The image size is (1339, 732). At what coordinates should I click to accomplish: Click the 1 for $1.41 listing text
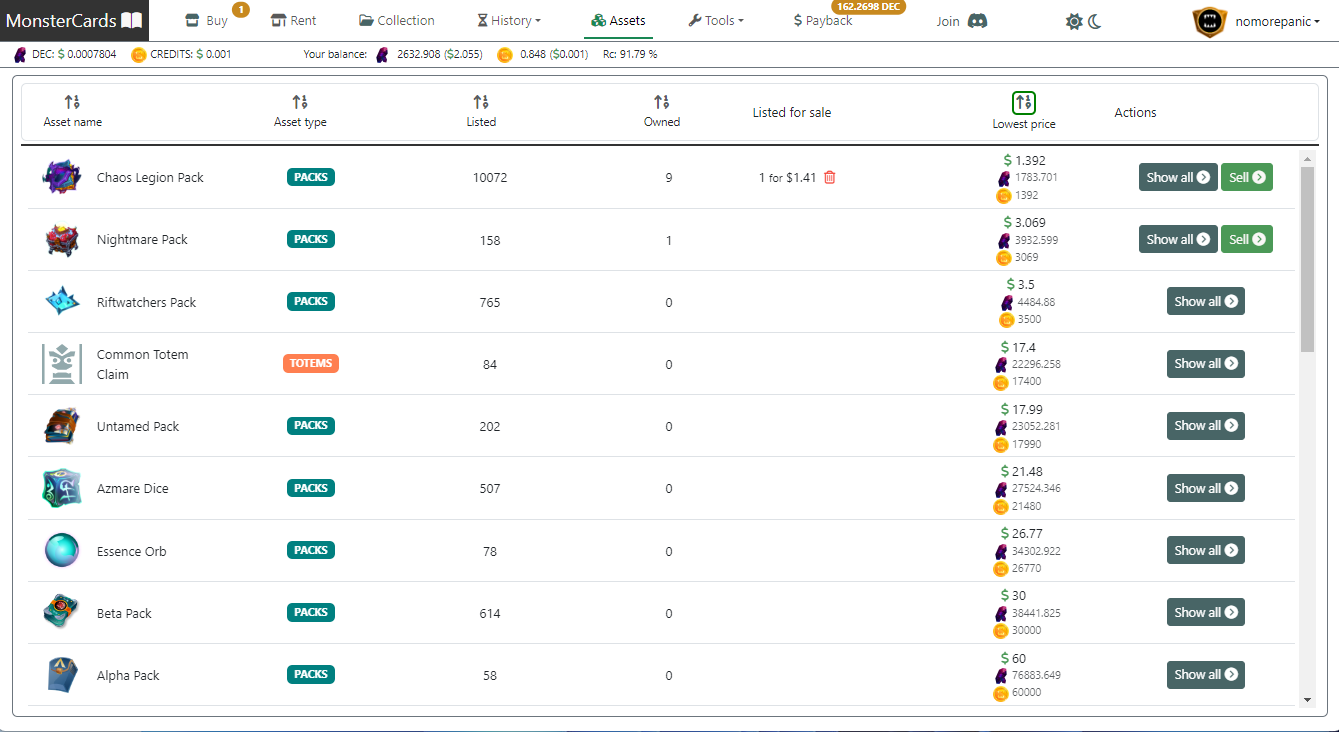(x=788, y=177)
